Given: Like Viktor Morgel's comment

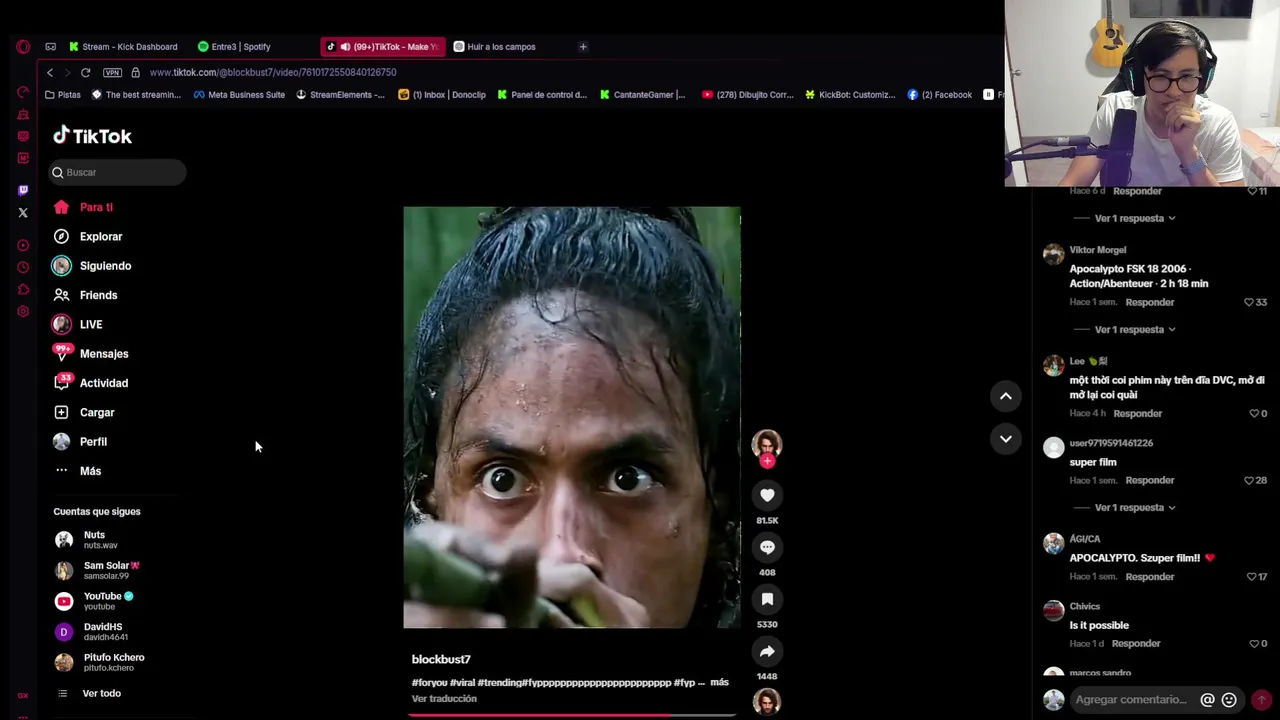Looking at the screenshot, I should pyautogui.click(x=1249, y=302).
